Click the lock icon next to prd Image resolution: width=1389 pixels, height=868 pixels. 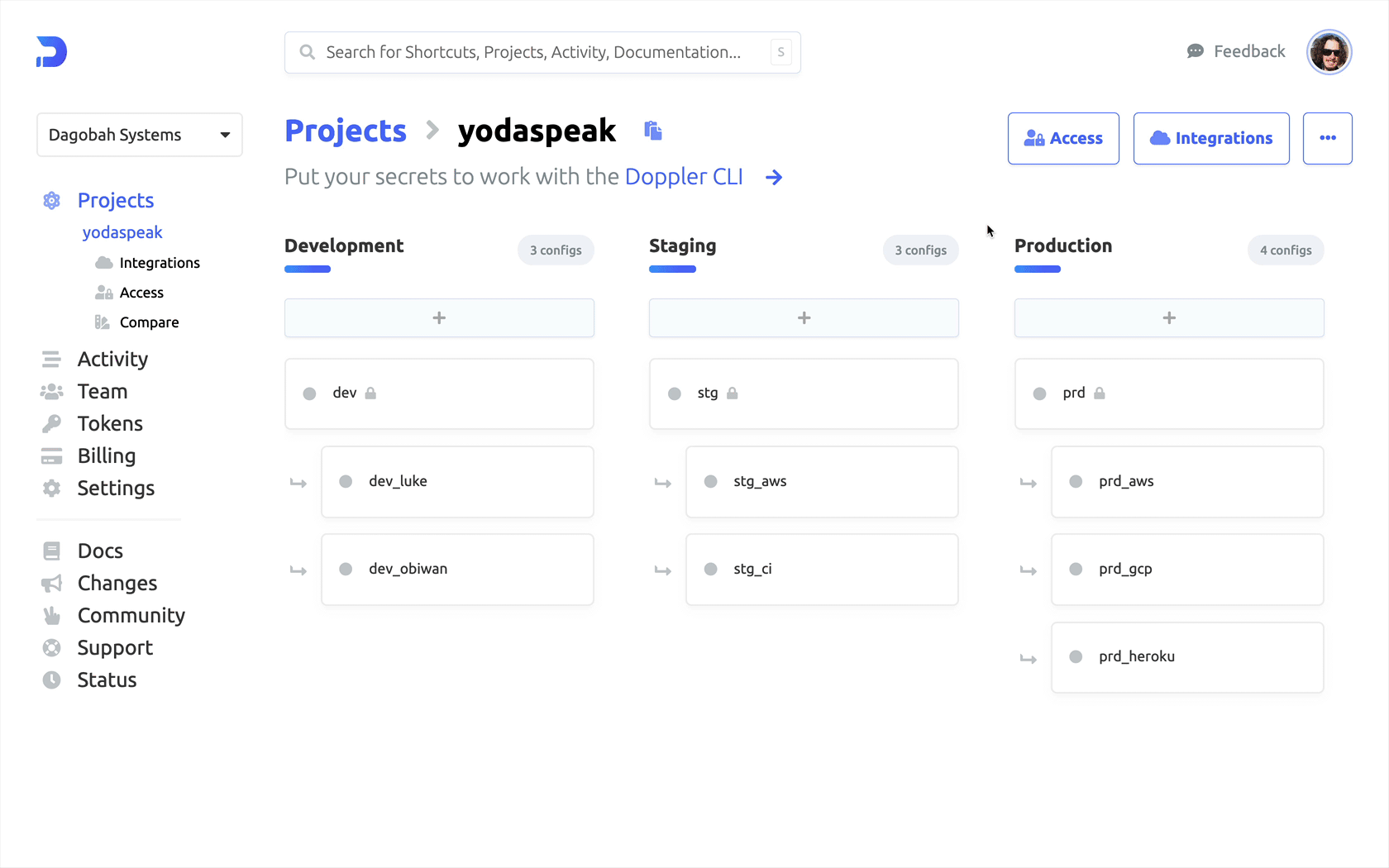(x=1099, y=393)
